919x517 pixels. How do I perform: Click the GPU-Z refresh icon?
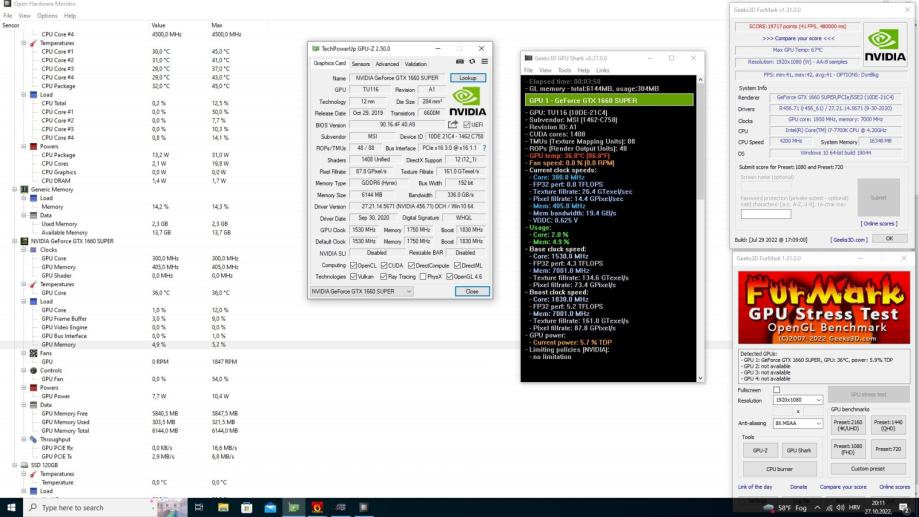click(472, 62)
